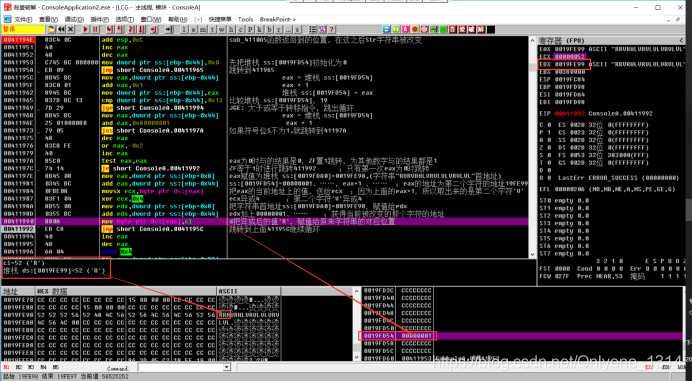The width and height of the screenshot is (692, 381).
Task: Trace into with third red step icon
Action: (x=132, y=30)
